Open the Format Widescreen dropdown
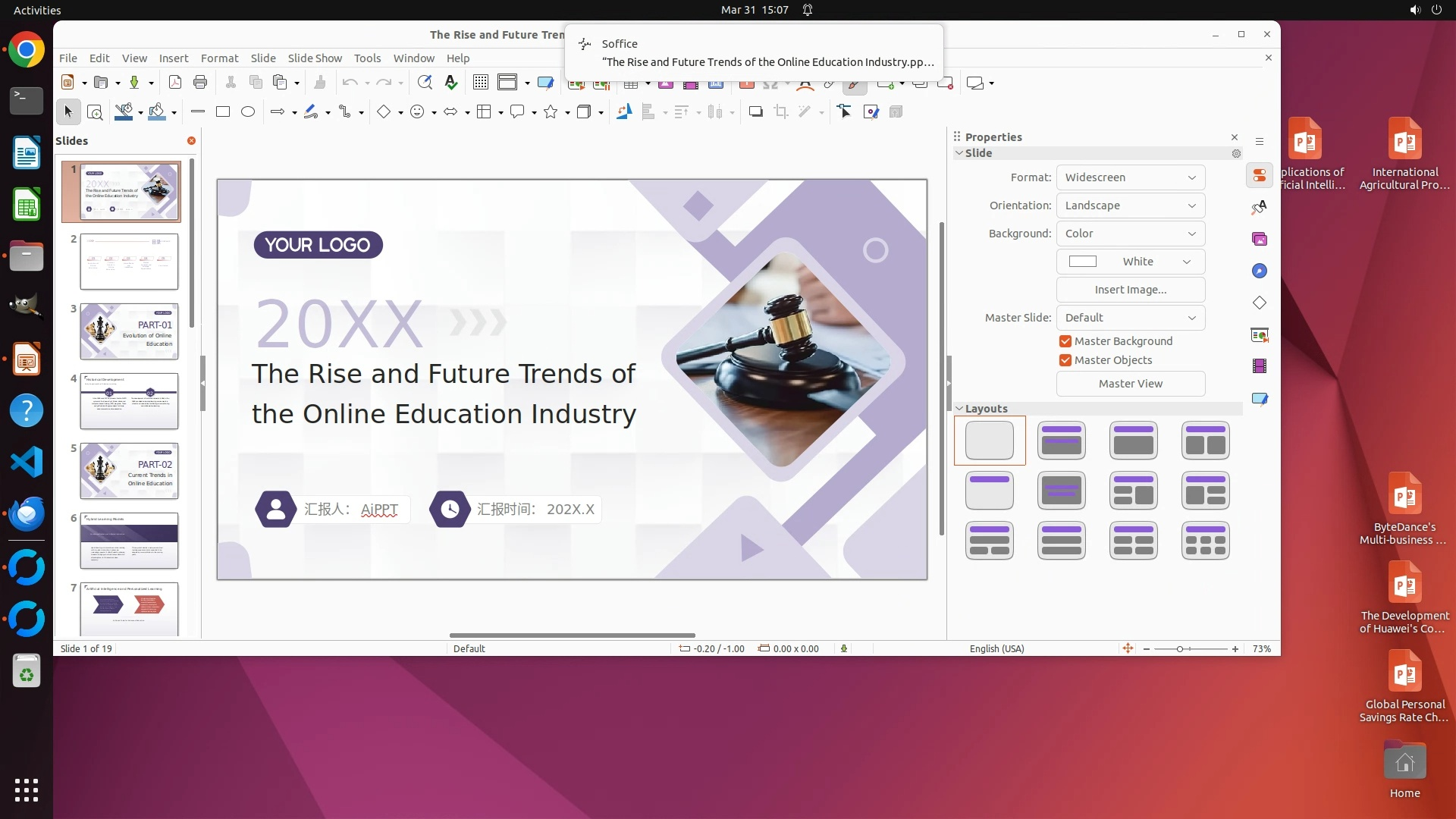 point(1130,177)
